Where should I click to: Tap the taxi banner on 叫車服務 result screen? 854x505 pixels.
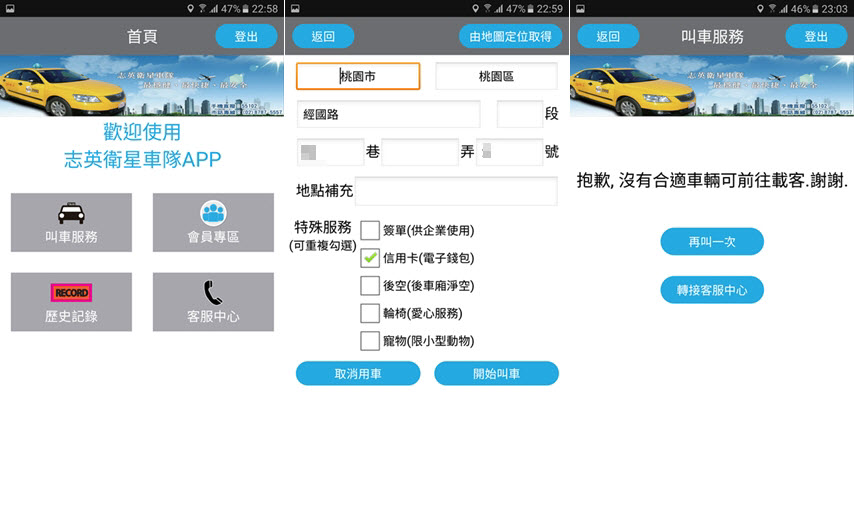coord(711,86)
